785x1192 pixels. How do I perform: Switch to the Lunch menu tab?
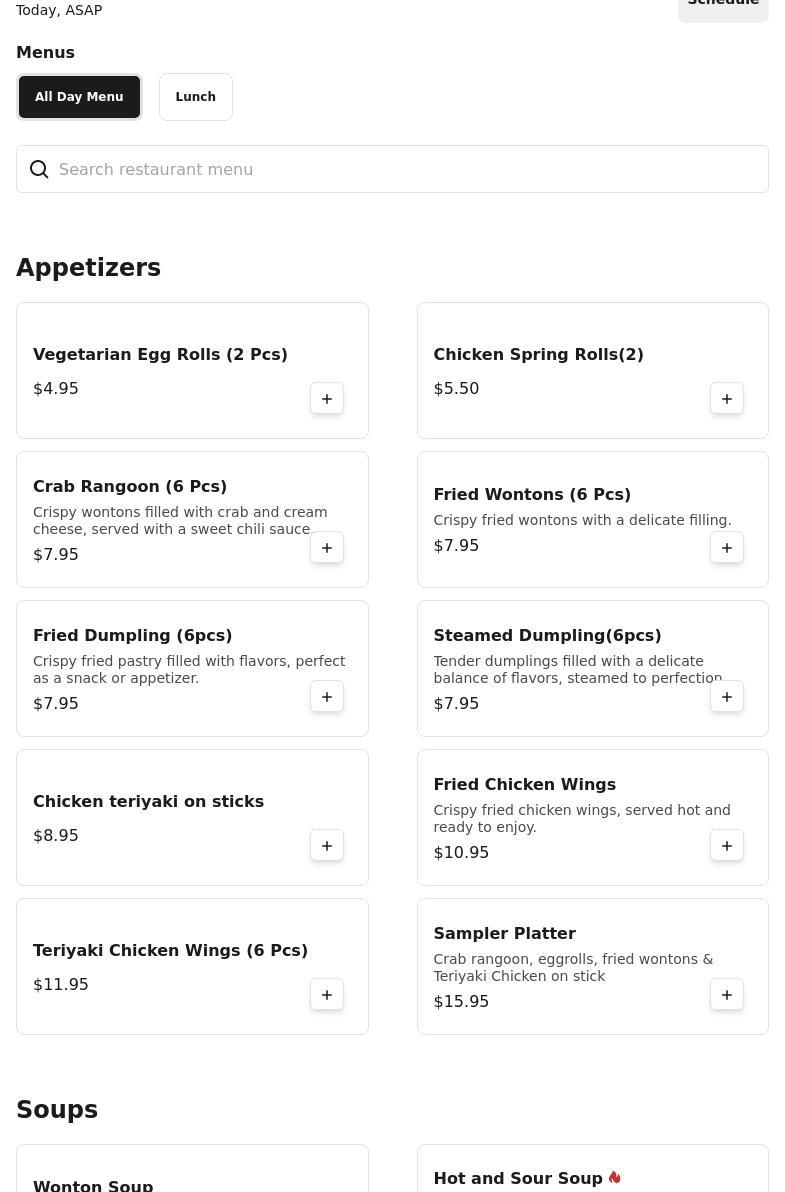pyautogui.click(x=196, y=97)
